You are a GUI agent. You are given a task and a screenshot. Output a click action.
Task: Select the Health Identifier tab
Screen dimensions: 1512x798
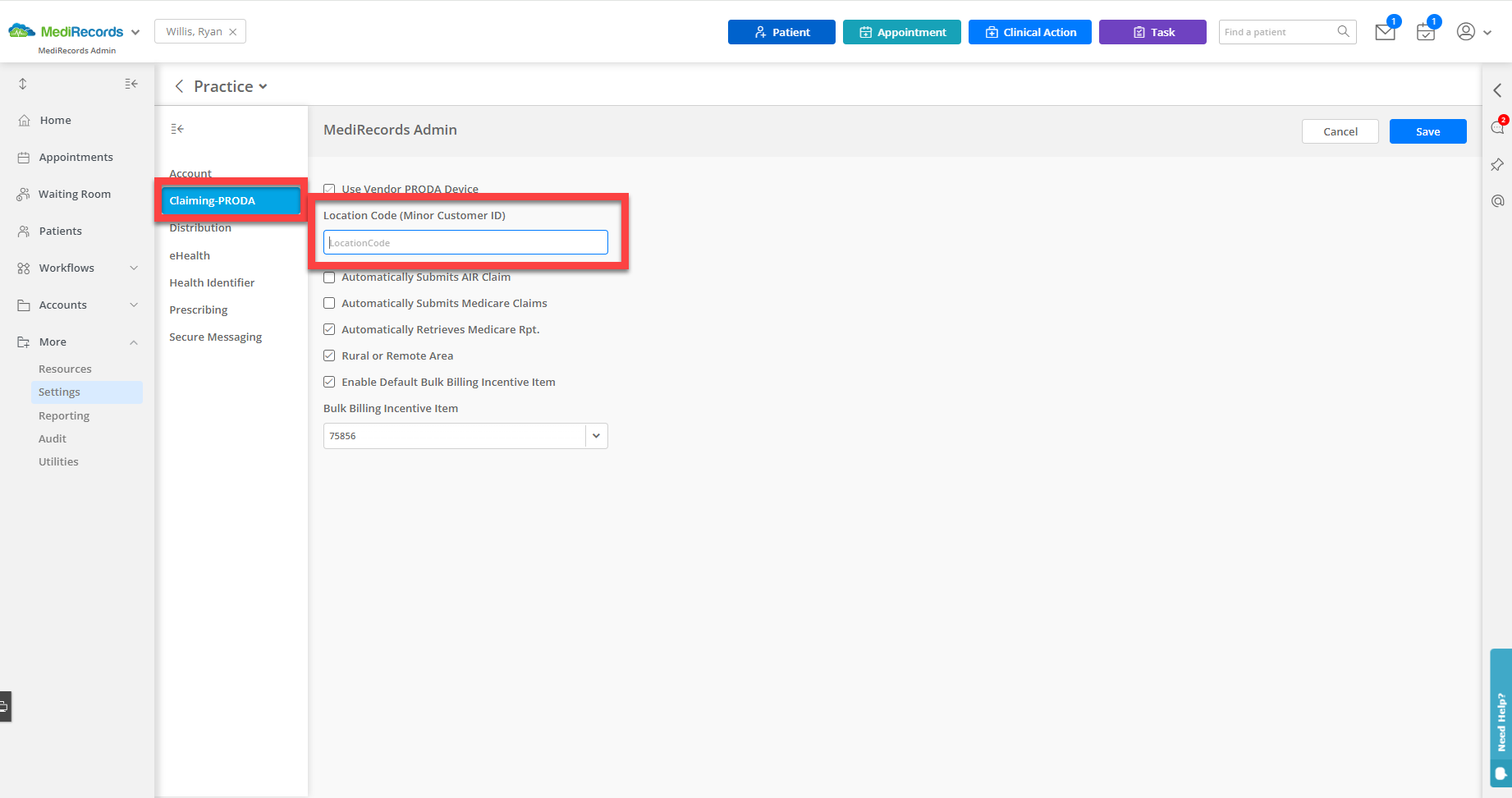click(x=212, y=282)
